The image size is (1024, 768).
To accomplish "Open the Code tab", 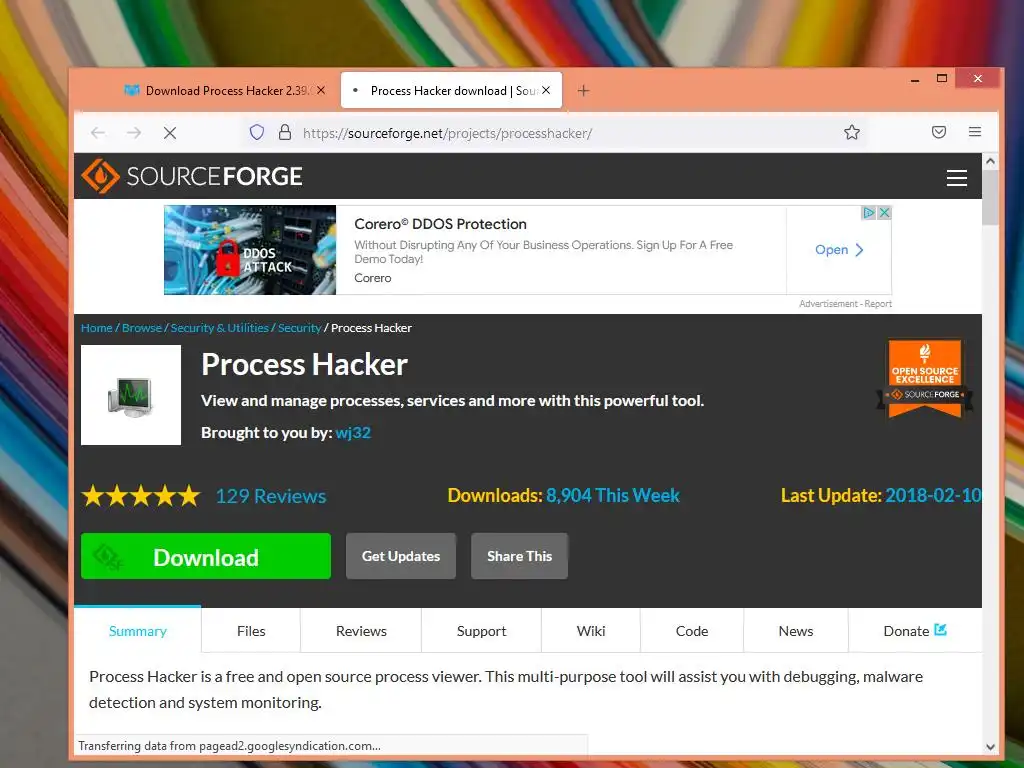I will click(692, 631).
